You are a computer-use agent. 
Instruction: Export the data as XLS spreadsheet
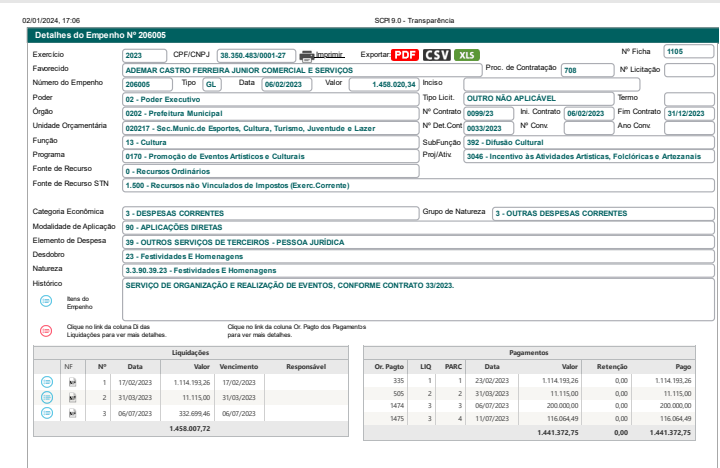point(466,55)
